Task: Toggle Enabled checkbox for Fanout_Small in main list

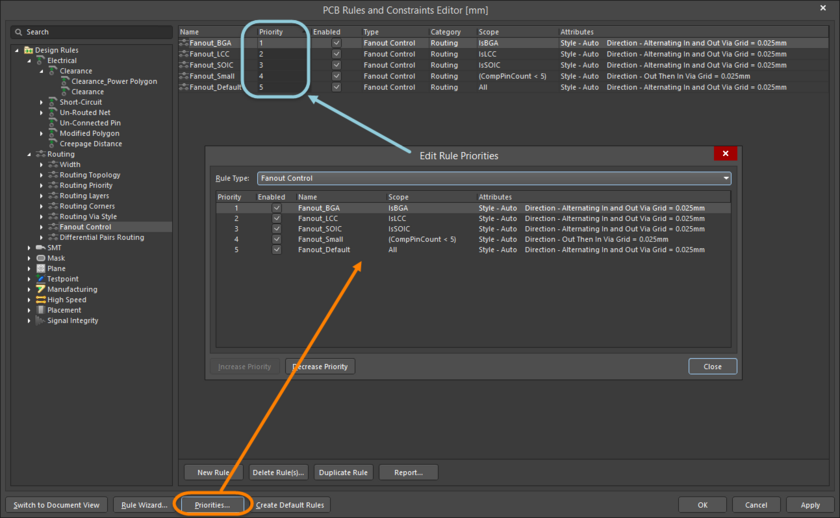Action: click(336, 76)
